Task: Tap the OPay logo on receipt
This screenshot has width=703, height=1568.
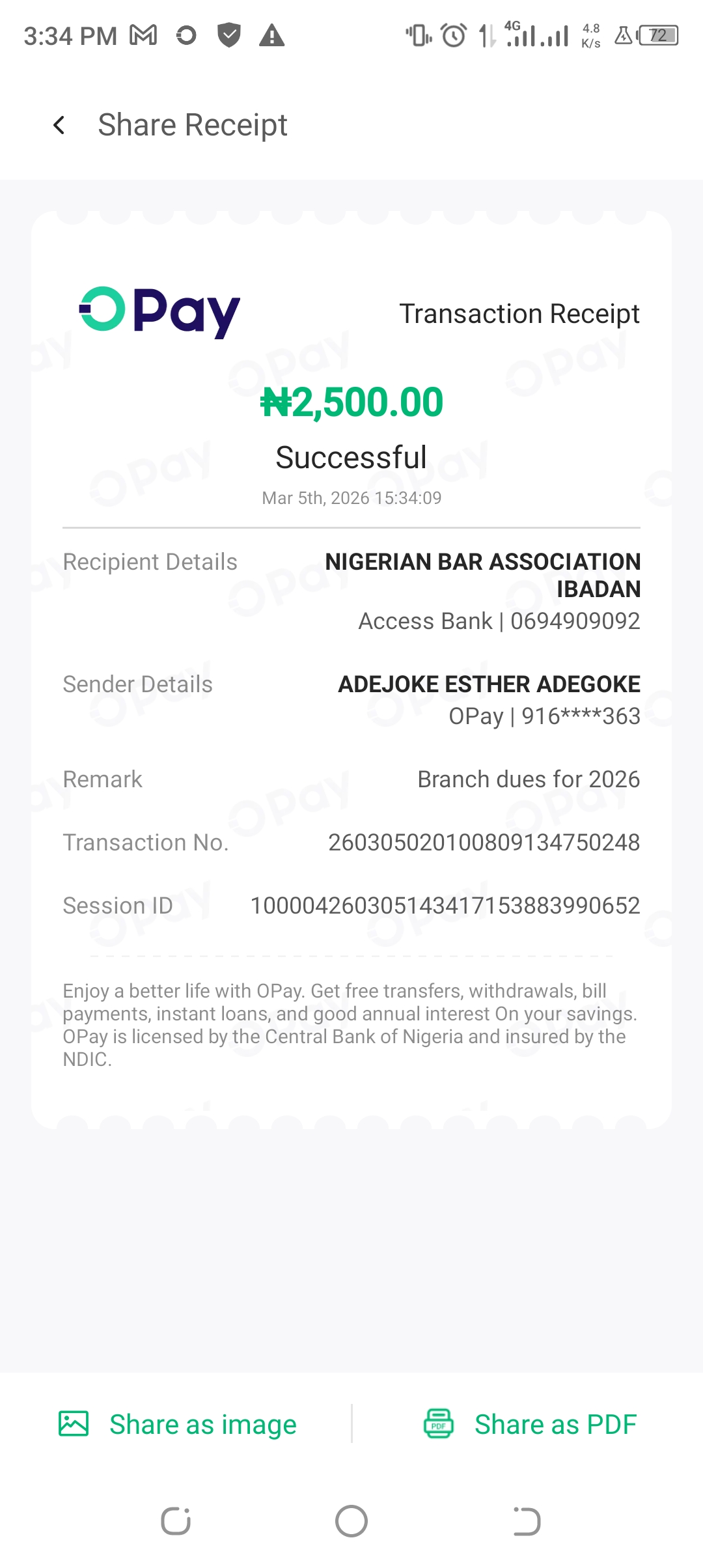Action: click(x=159, y=312)
